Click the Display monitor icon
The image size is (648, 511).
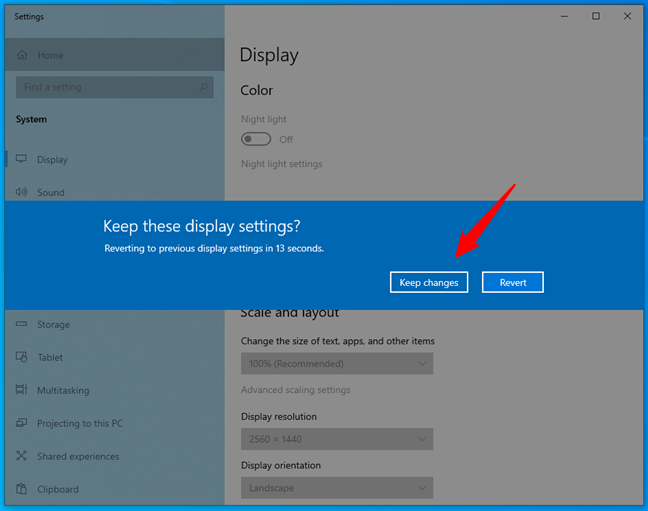(x=22, y=159)
